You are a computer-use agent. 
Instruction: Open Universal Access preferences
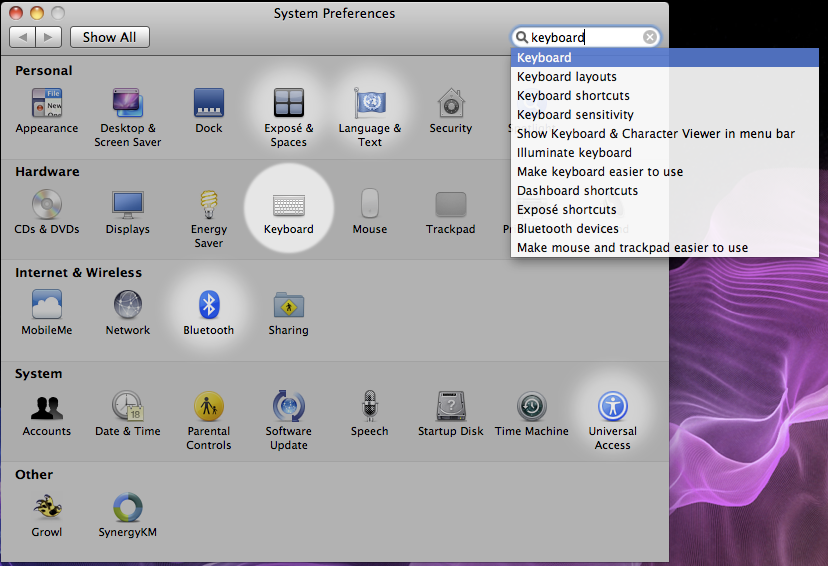[x=613, y=421]
